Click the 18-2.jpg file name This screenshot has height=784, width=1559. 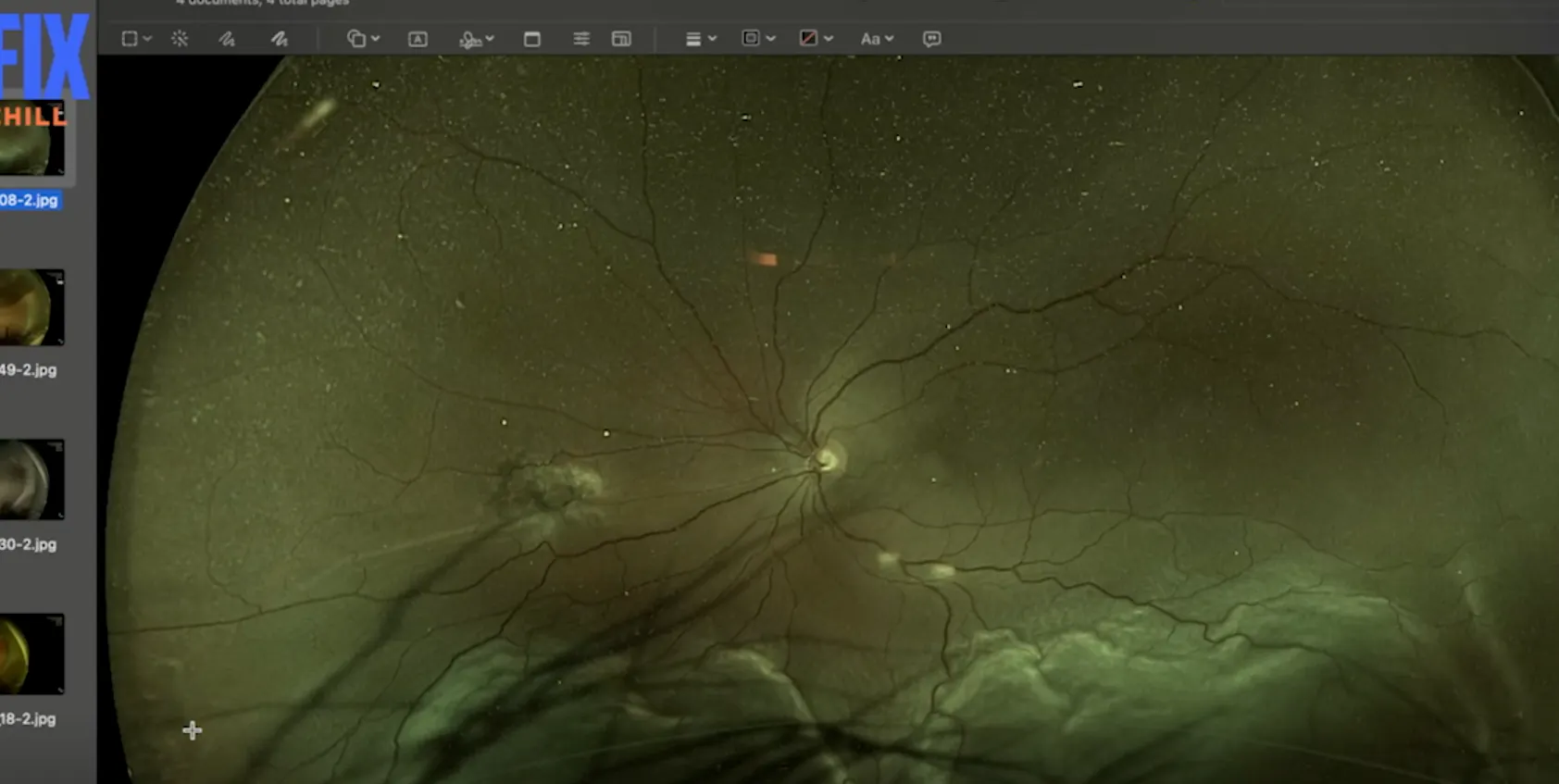[29, 719]
